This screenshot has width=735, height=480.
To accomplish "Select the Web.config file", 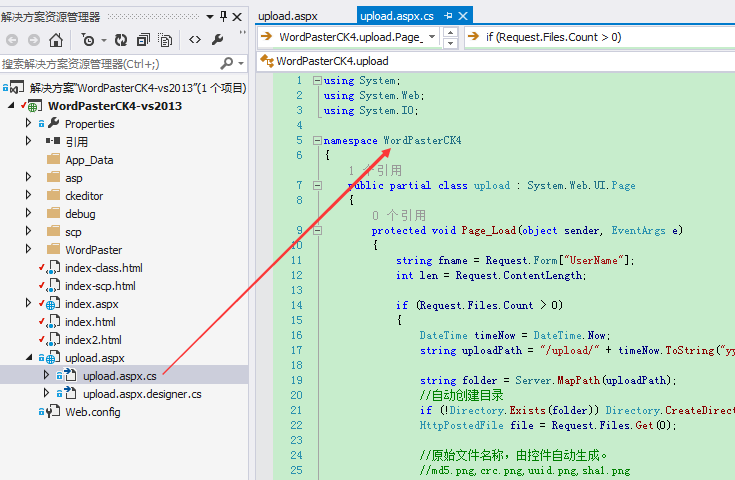I will tap(93, 412).
